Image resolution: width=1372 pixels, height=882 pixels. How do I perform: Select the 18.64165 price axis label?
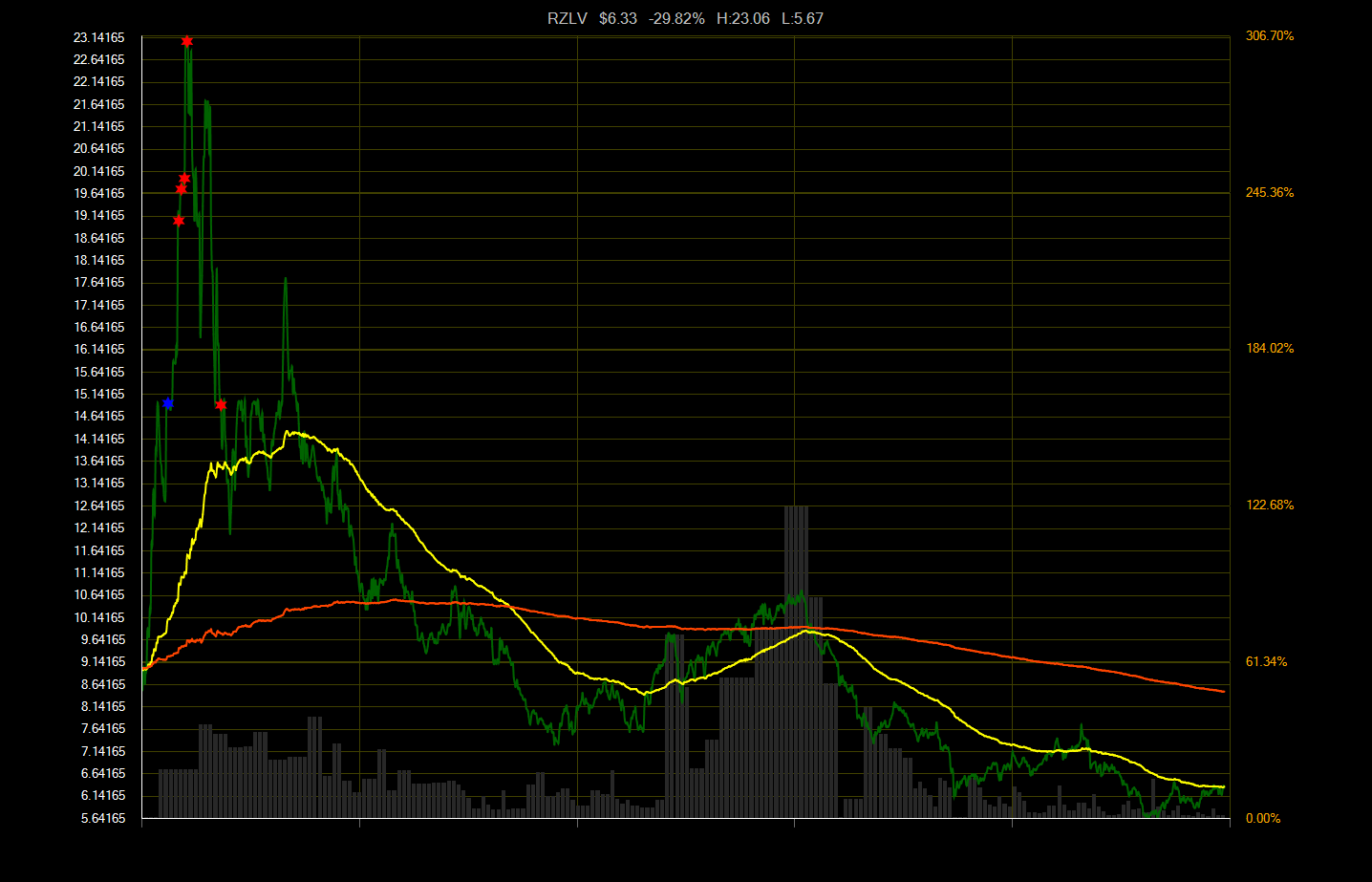point(99,238)
